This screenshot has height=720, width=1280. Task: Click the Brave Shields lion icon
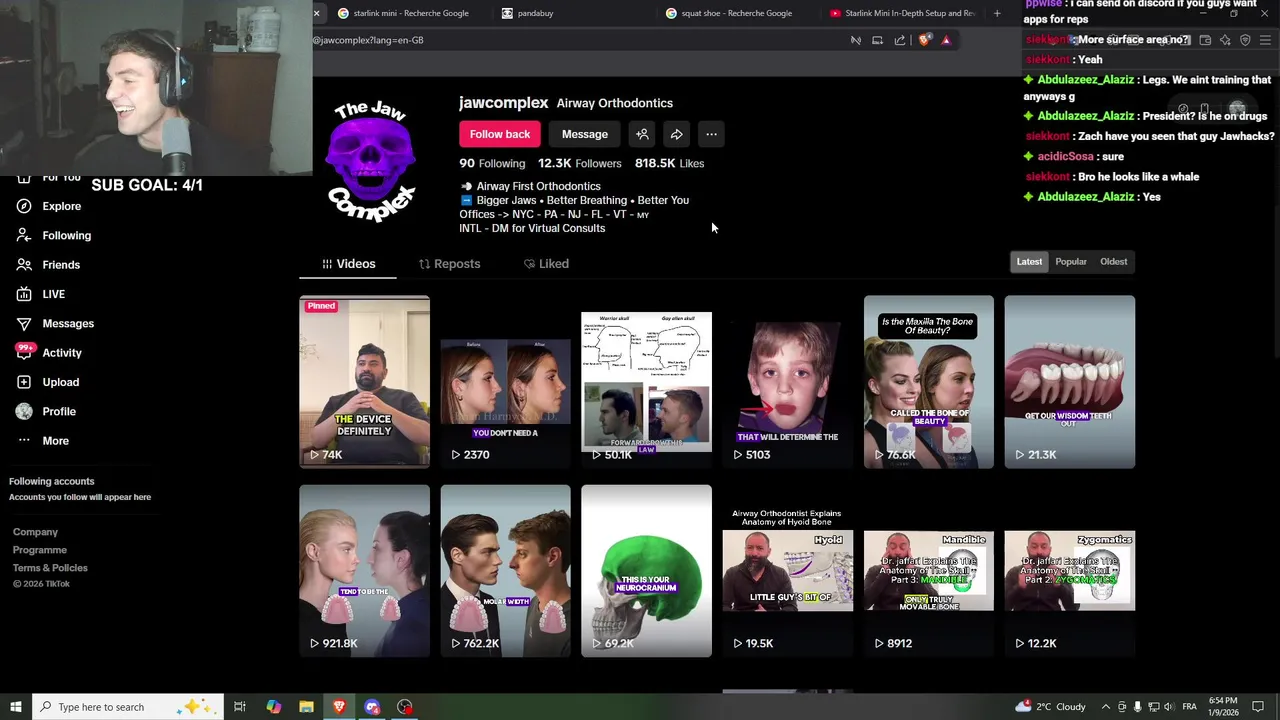924,40
